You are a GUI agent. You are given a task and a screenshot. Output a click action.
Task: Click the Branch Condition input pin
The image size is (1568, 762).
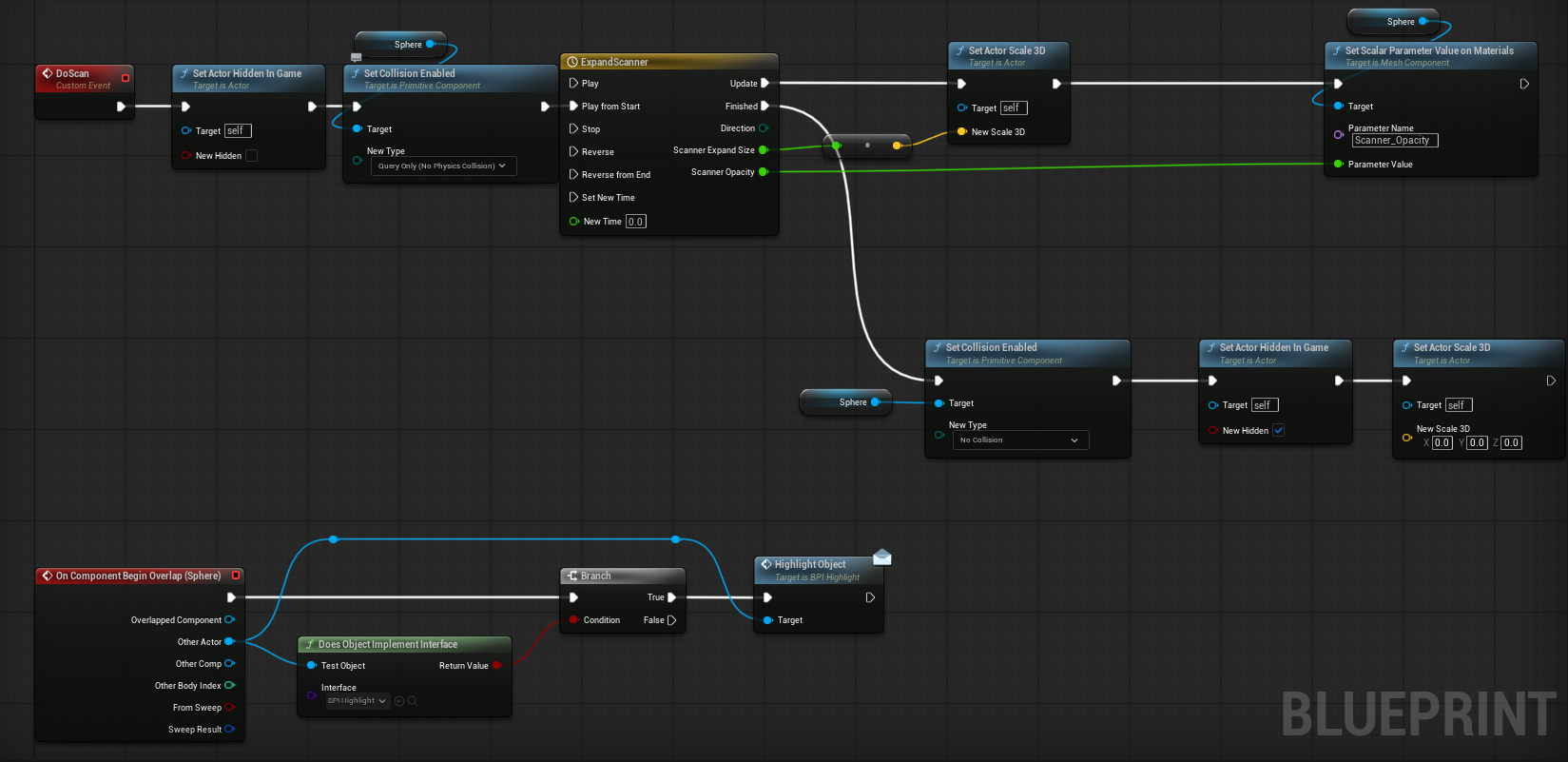click(x=573, y=620)
